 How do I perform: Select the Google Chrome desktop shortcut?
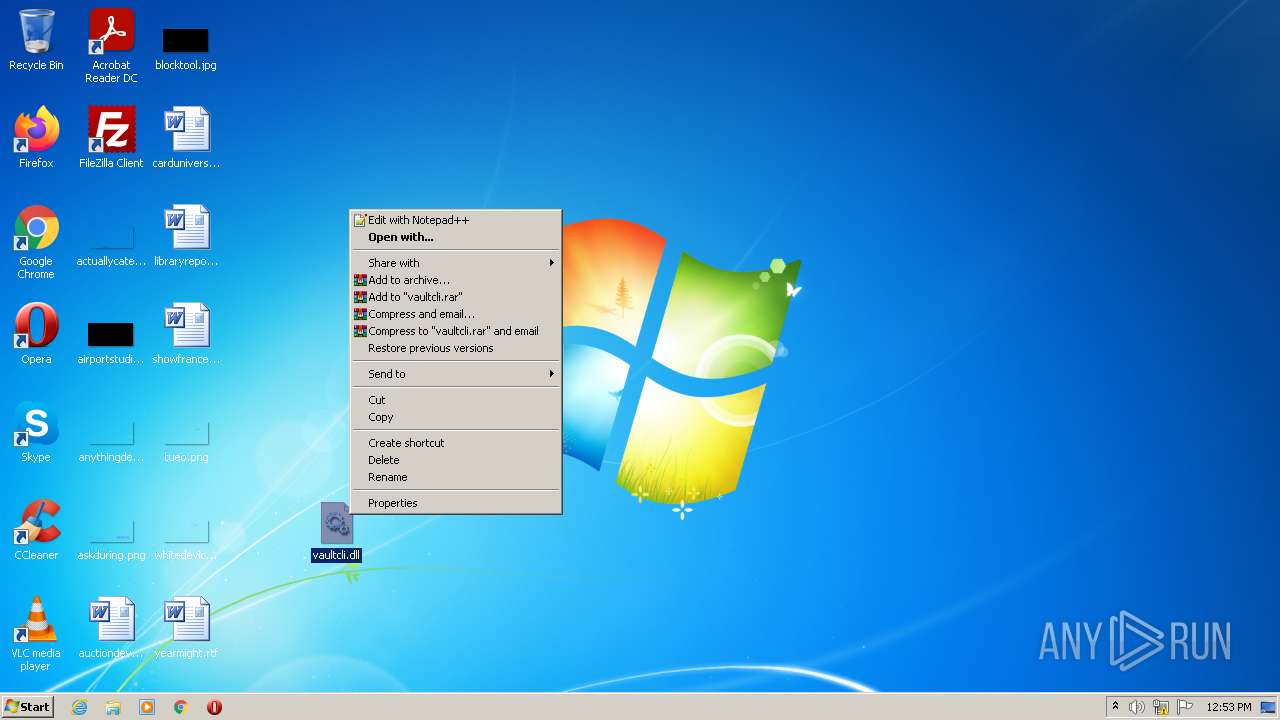tap(36, 242)
